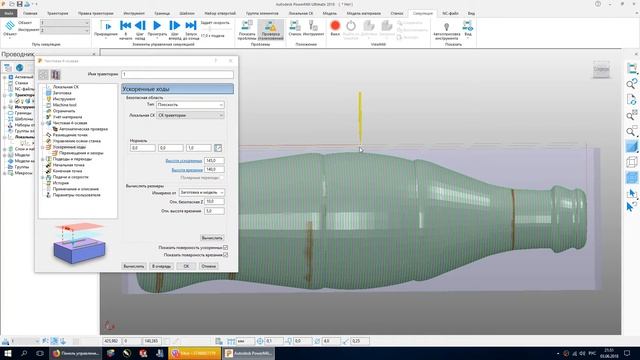Switch to the NC-file ribbon tab
The height and width of the screenshot is (360, 640).
tap(451, 13)
